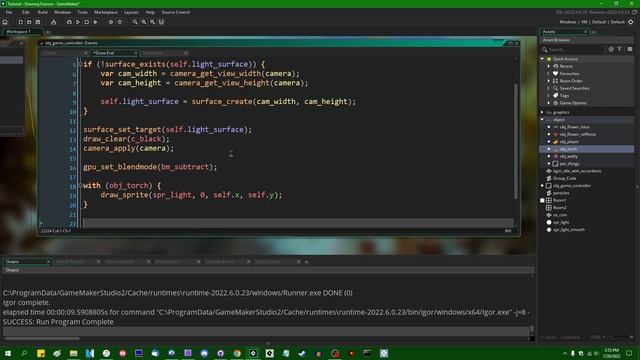This screenshot has width=640, height=360.
Task: Clean the project cache toolbar icon
Action: point(96,22)
